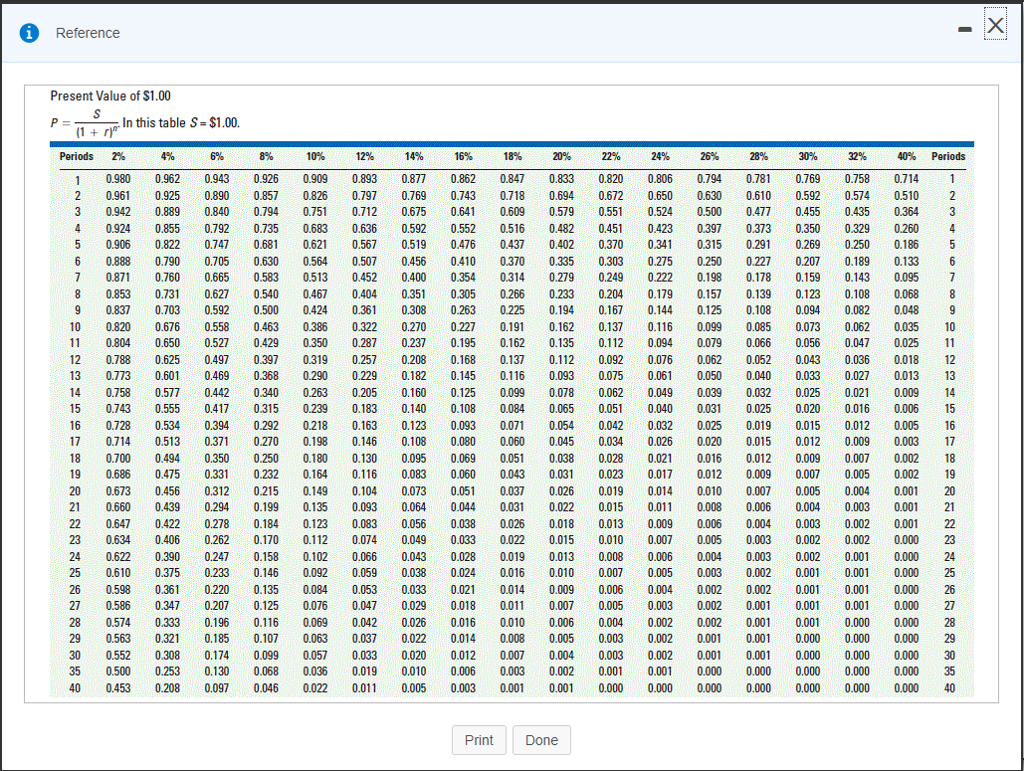The height and width of the screenshot is (771, 1024).
Task: Click the 18% column header
Action: click(513, 156)
